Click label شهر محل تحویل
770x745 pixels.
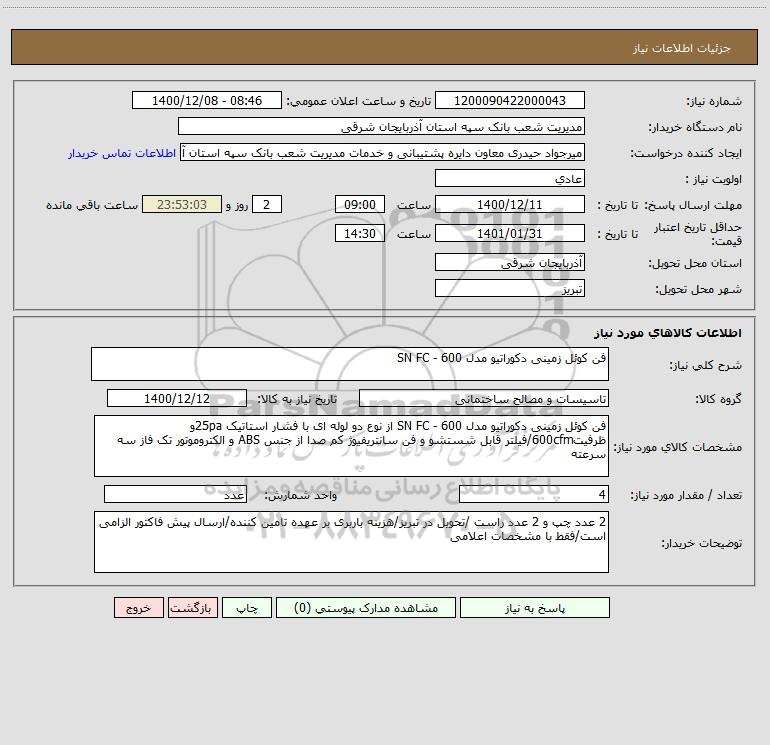(x=699, y=290)
